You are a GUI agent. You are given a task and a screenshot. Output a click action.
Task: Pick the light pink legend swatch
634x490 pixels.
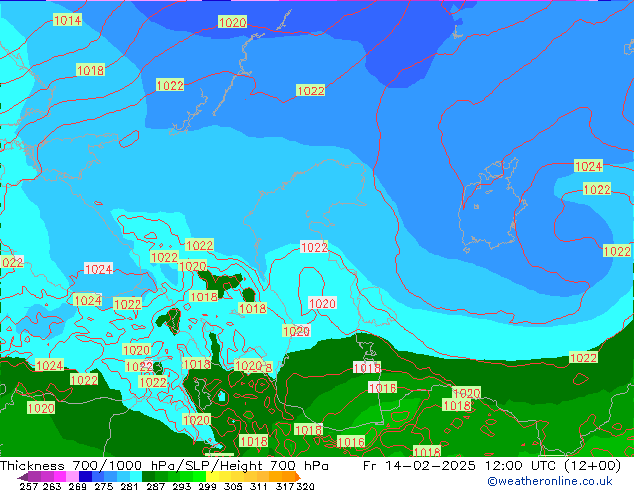71,476
